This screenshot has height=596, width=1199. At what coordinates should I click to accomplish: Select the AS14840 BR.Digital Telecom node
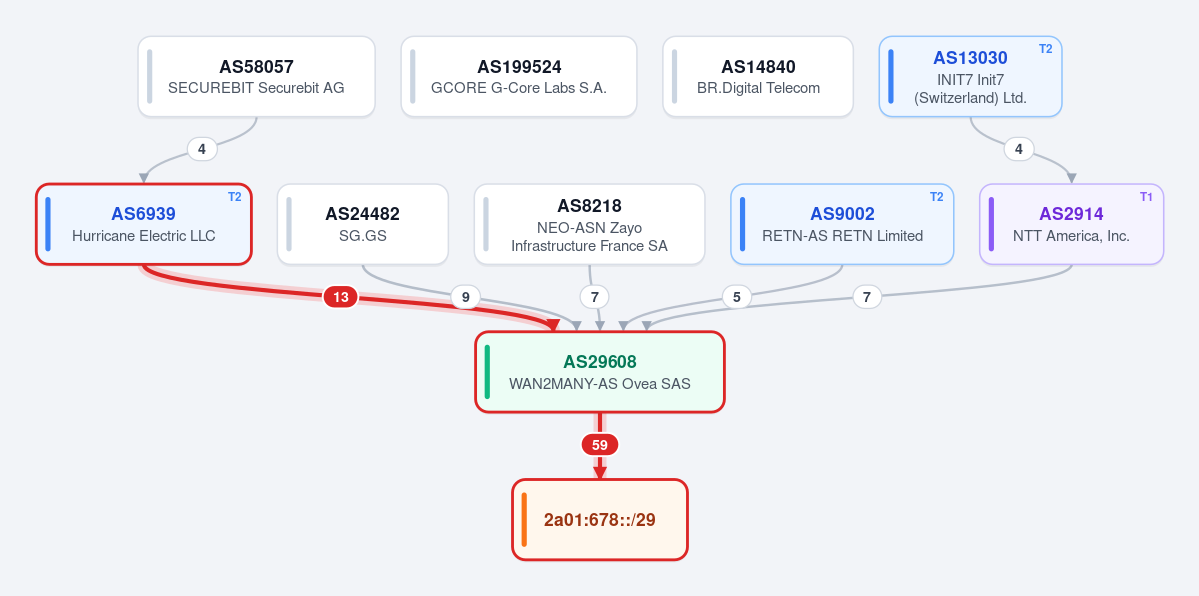click(x=758, y=77)
